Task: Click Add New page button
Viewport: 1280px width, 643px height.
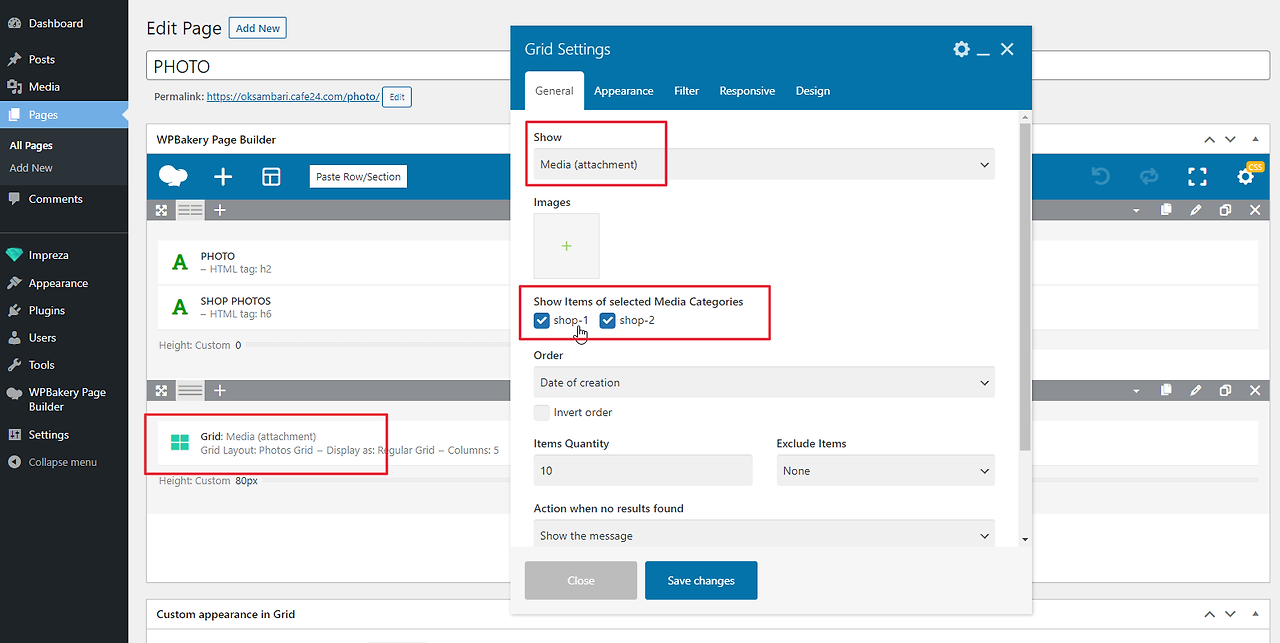Action: coord(258,28)
